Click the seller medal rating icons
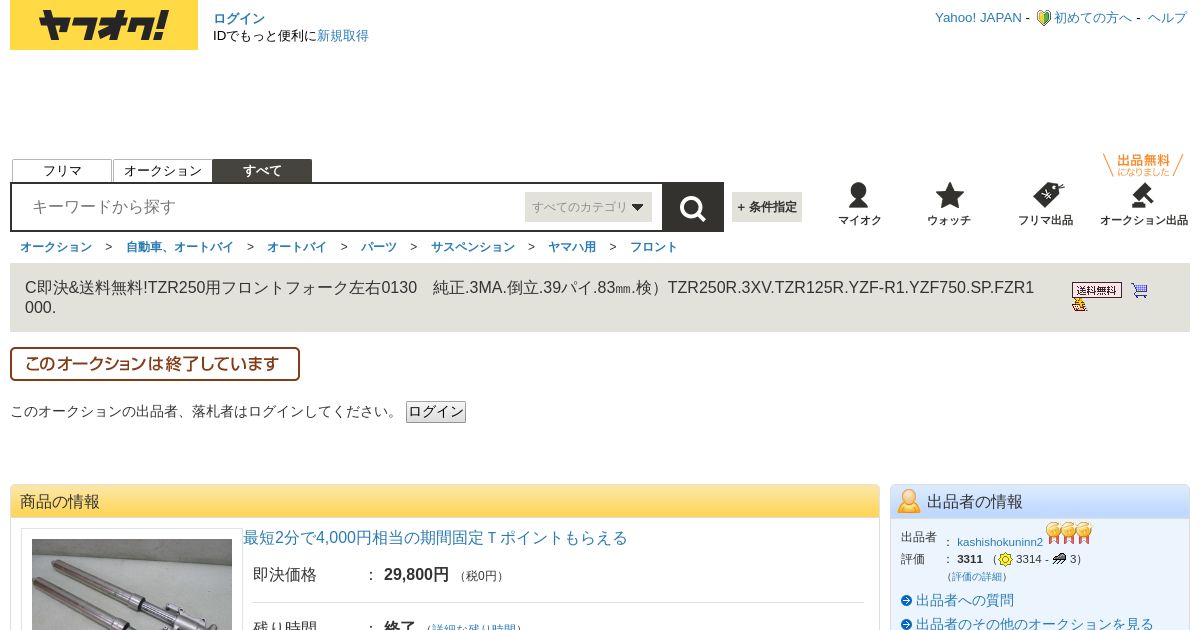Image resolution: width=1200 pixels, height=630 pixels. 1069,533
